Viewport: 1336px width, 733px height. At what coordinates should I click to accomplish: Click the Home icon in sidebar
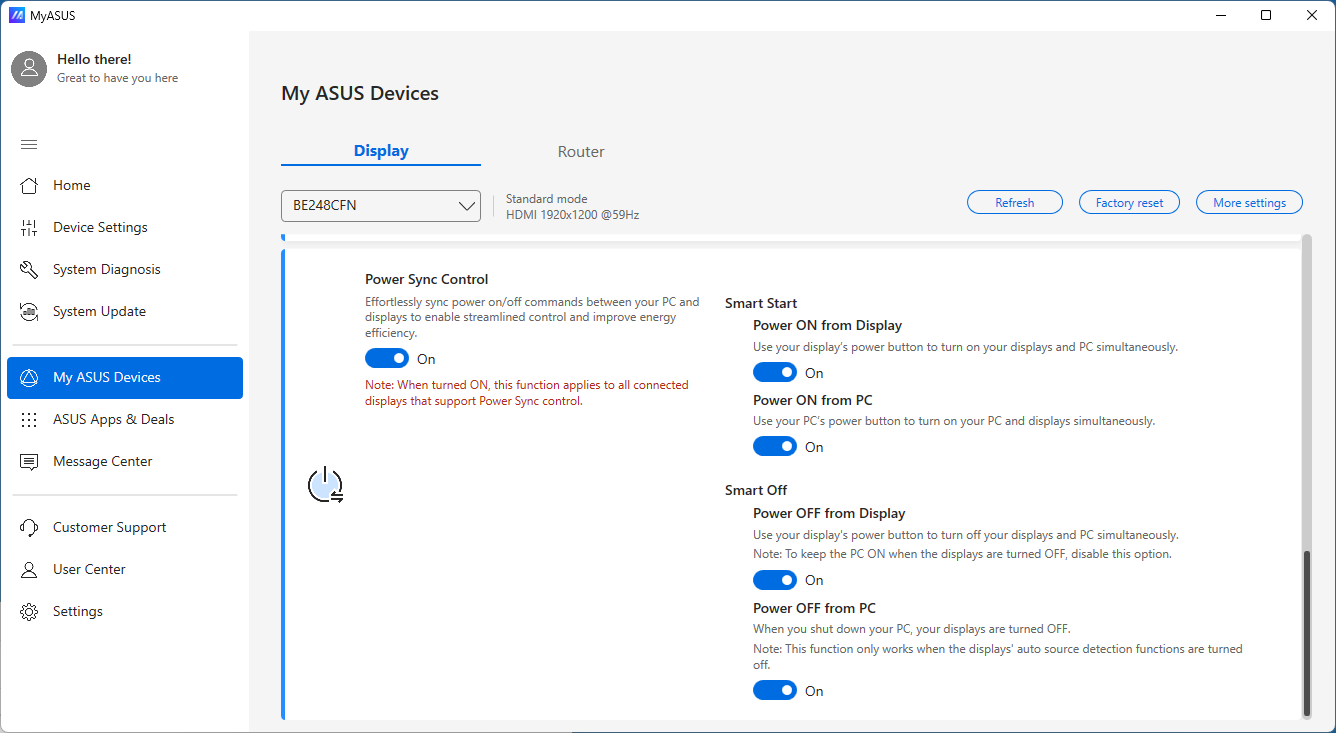[x=29, y=185]
